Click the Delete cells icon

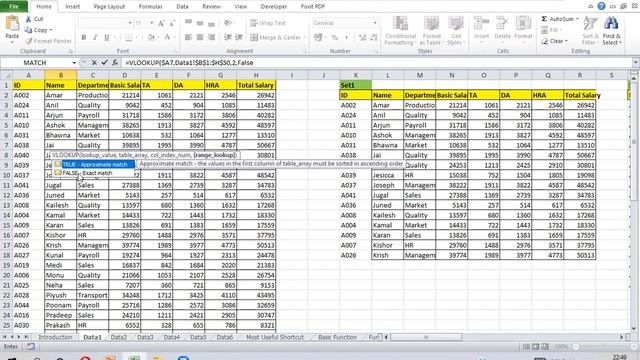(502, 23)
